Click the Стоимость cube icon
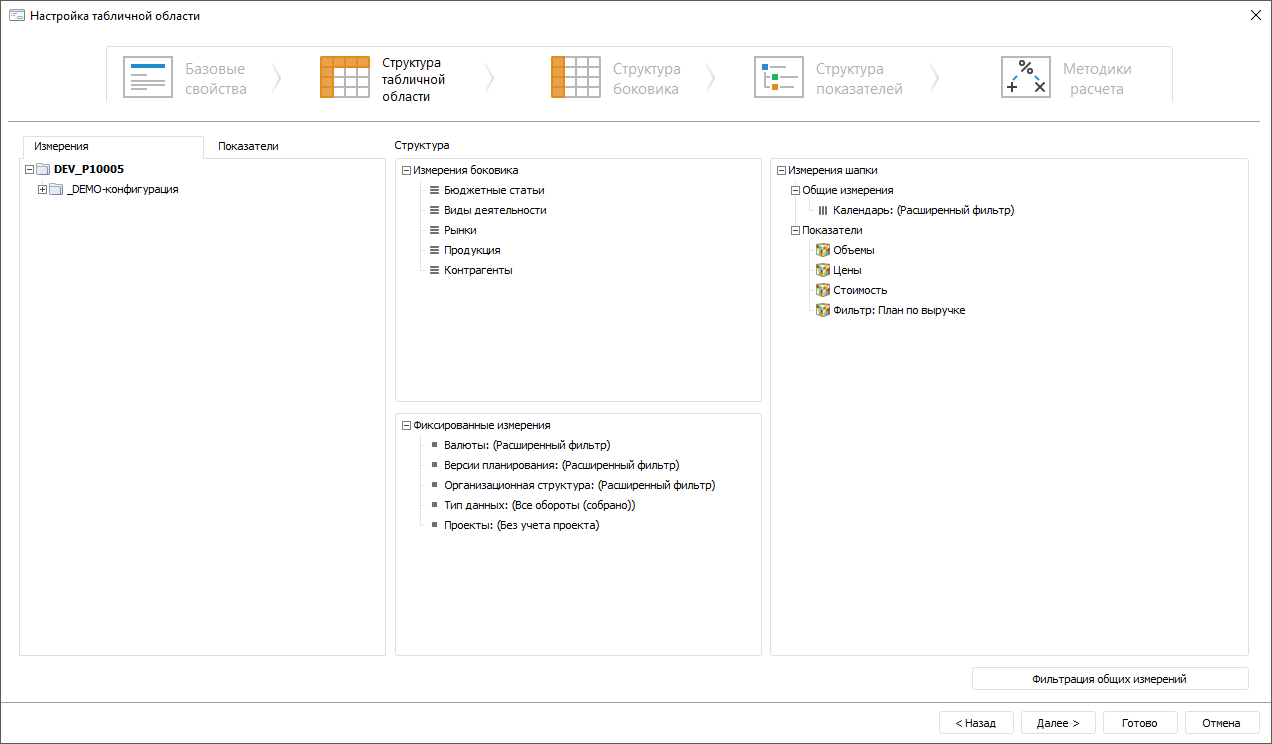This screenshot has width=1272, height=744. coord(823,290)
